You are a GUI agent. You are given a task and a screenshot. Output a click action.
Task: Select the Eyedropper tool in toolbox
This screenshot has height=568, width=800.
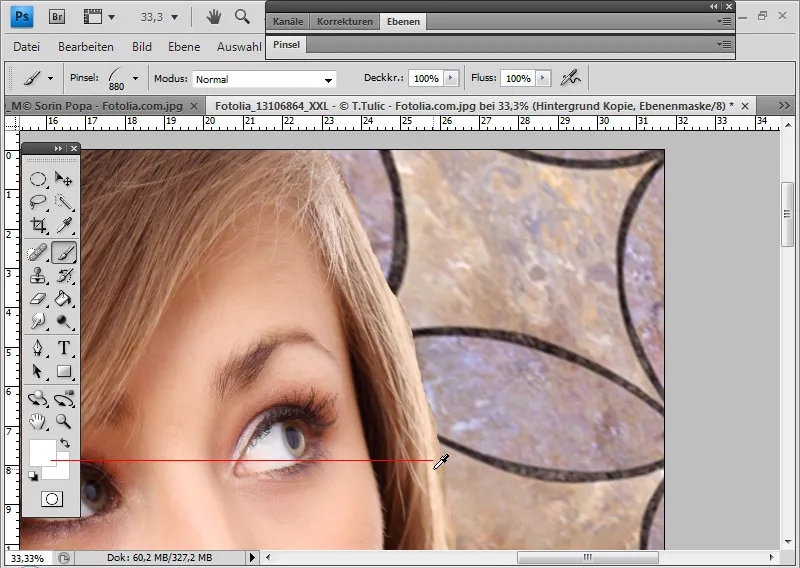tap(64, 225)
